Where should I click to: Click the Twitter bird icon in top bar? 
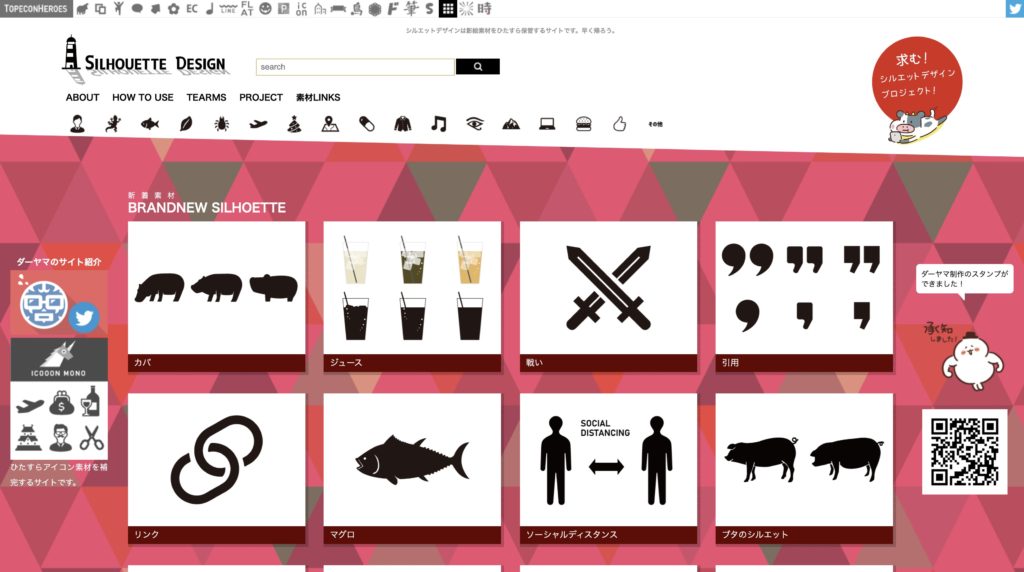pos(1014,8)
